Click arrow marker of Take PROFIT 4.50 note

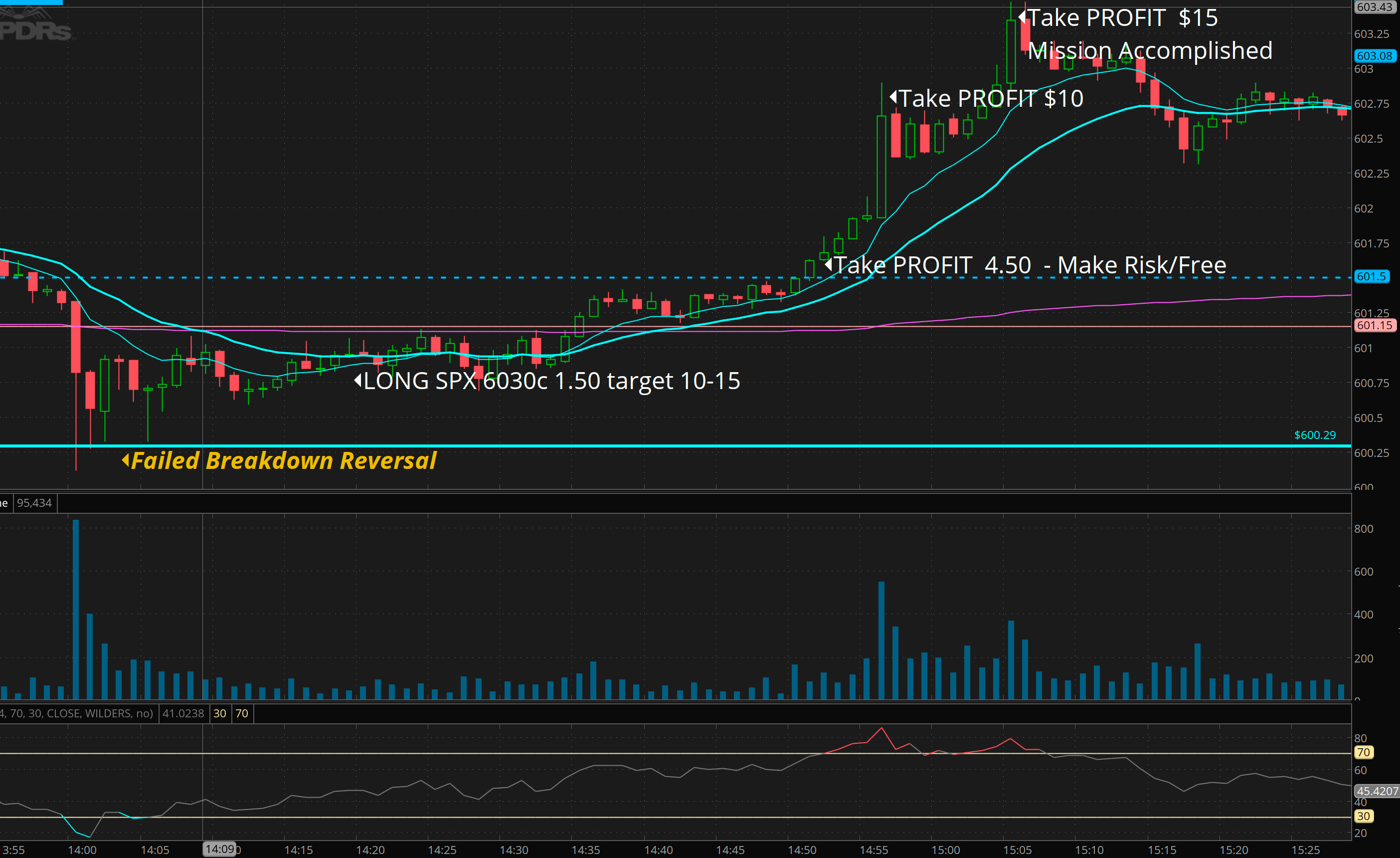(x=829, y=264)
